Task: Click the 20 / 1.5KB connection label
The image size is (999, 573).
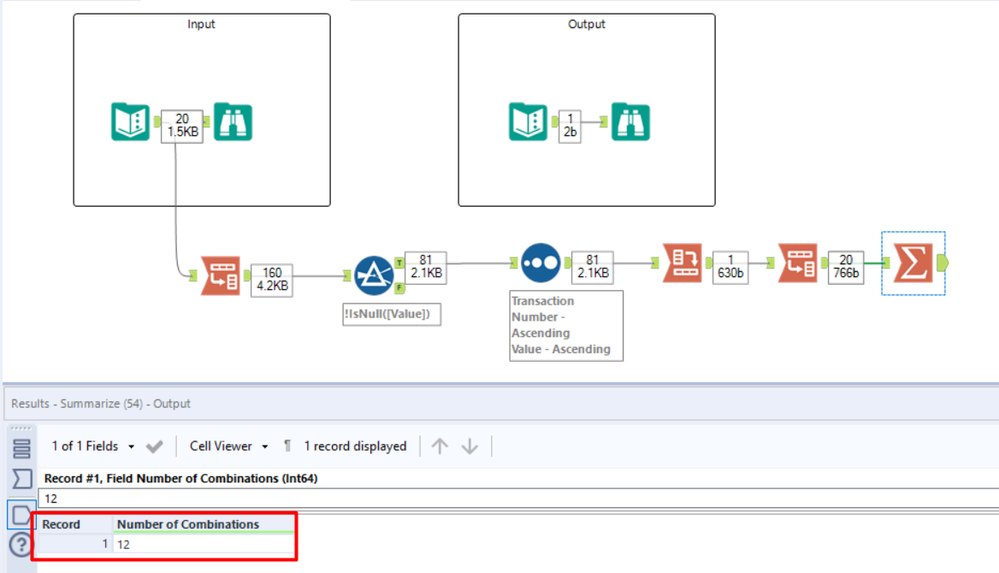Action: point(182,126)
